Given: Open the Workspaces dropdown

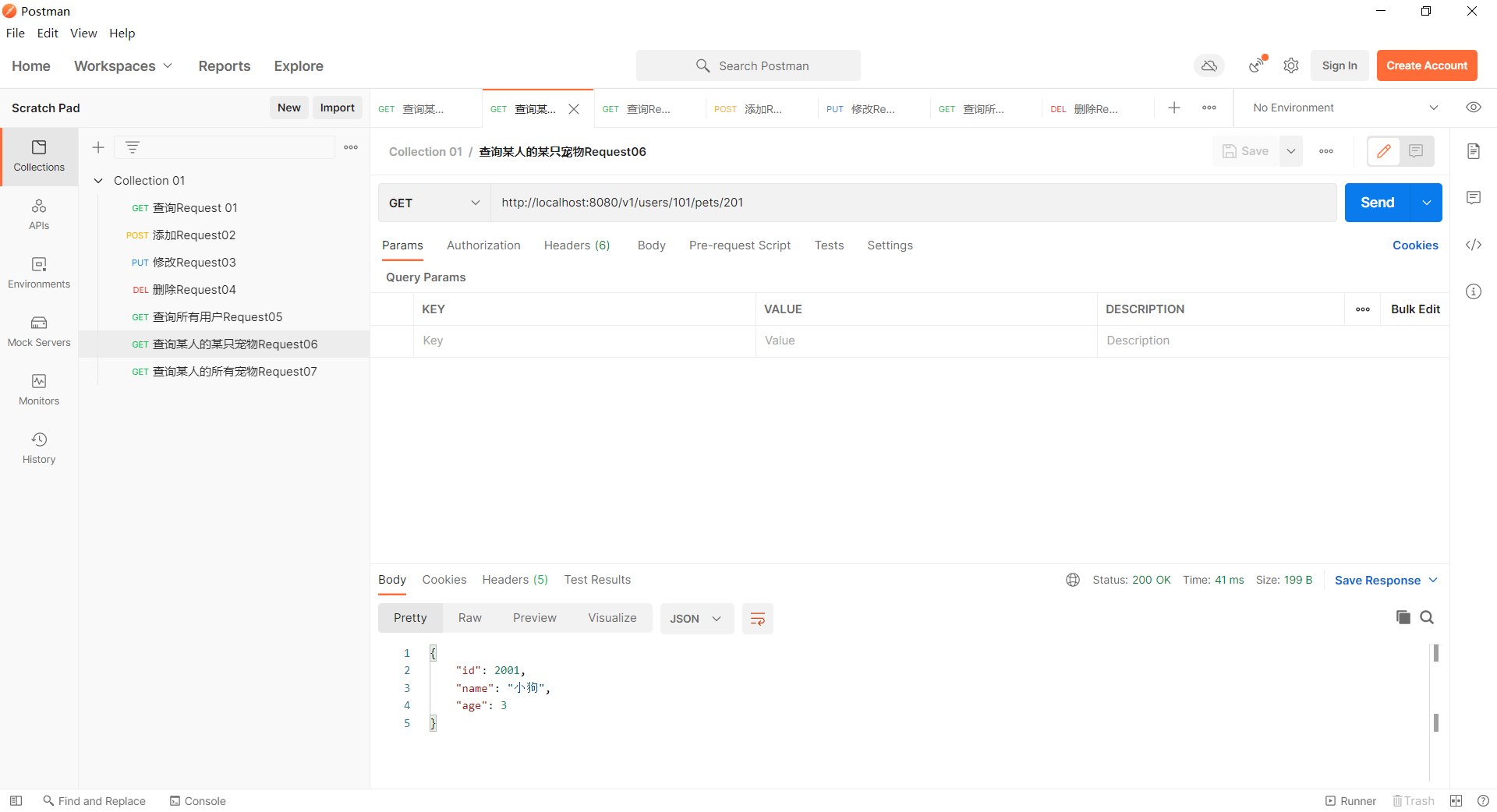Looking at the screenshot, I should (123, 66).
